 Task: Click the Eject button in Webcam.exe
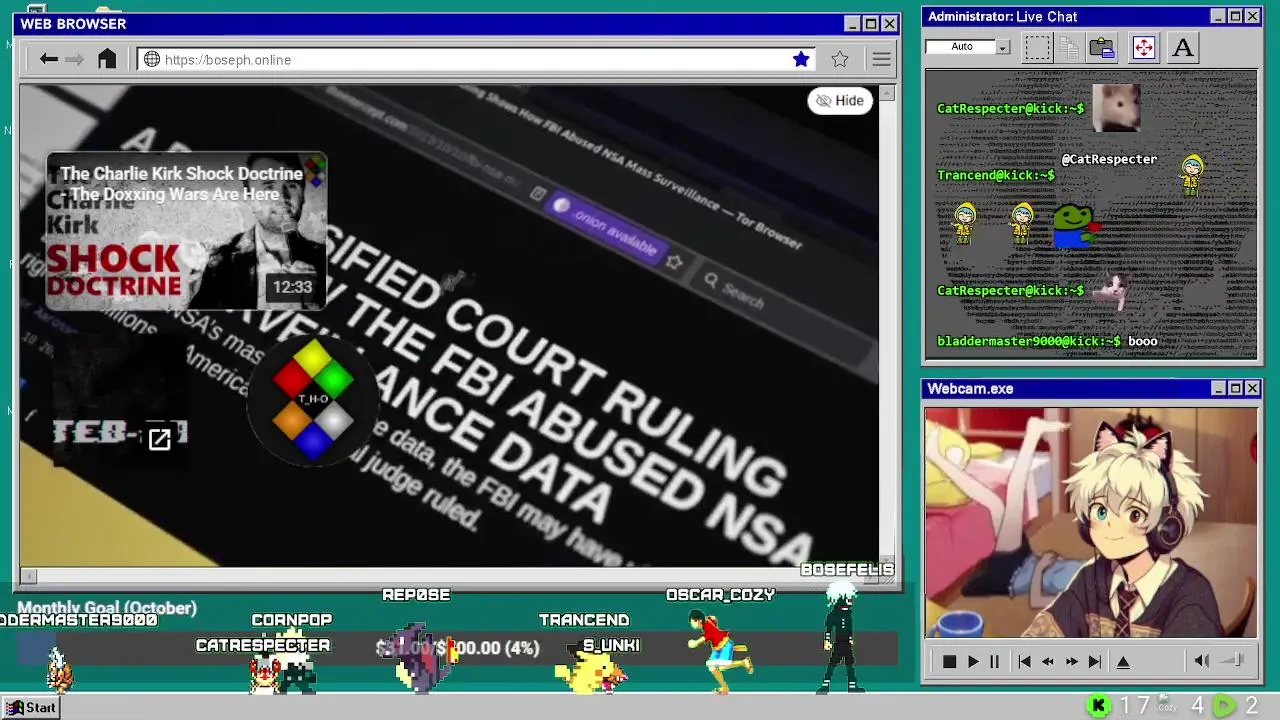1123,661
